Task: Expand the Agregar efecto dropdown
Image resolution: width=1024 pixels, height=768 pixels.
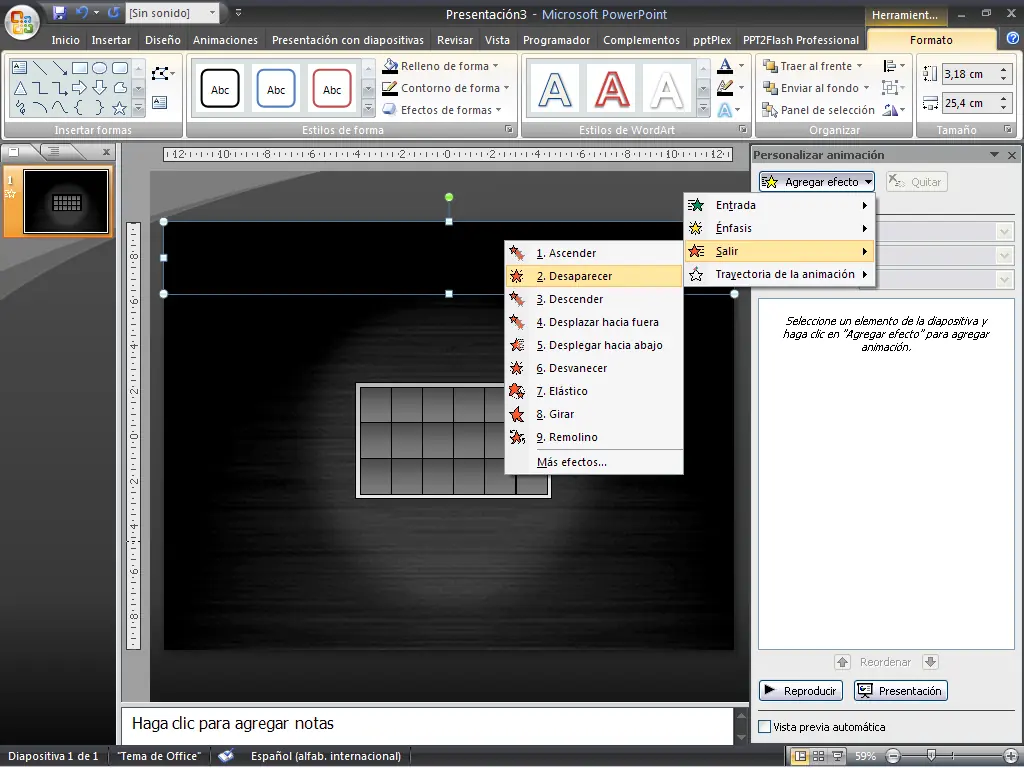Action: click(816, 182)
